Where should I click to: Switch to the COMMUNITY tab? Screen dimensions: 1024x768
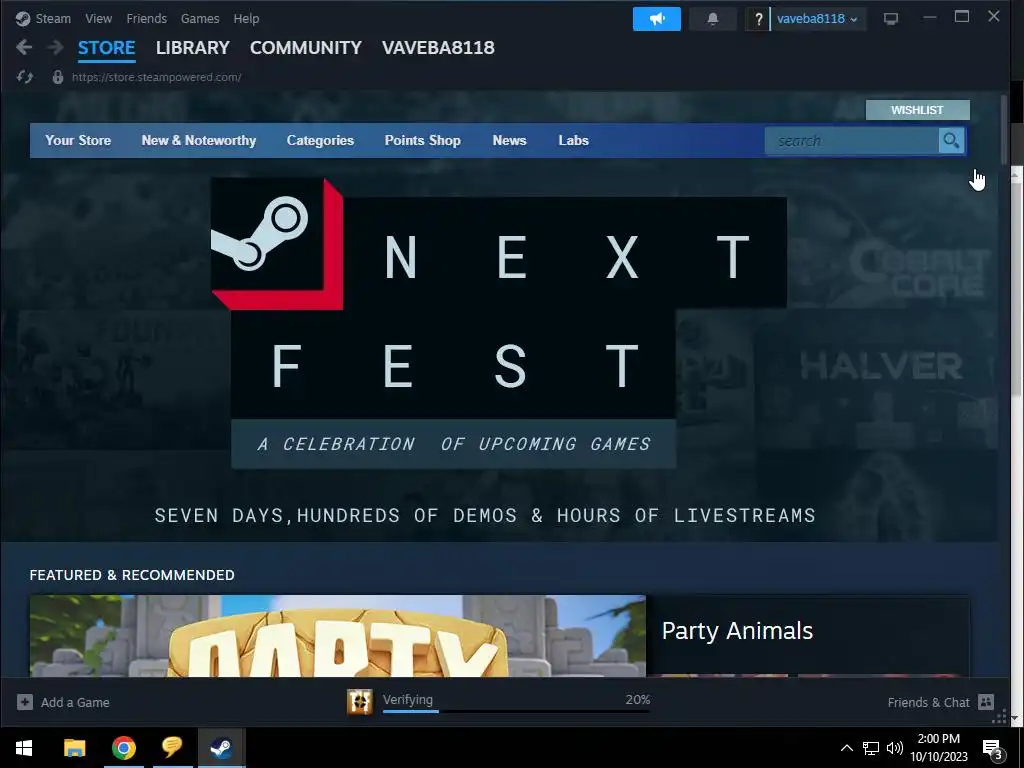click(x=306, y=48)
